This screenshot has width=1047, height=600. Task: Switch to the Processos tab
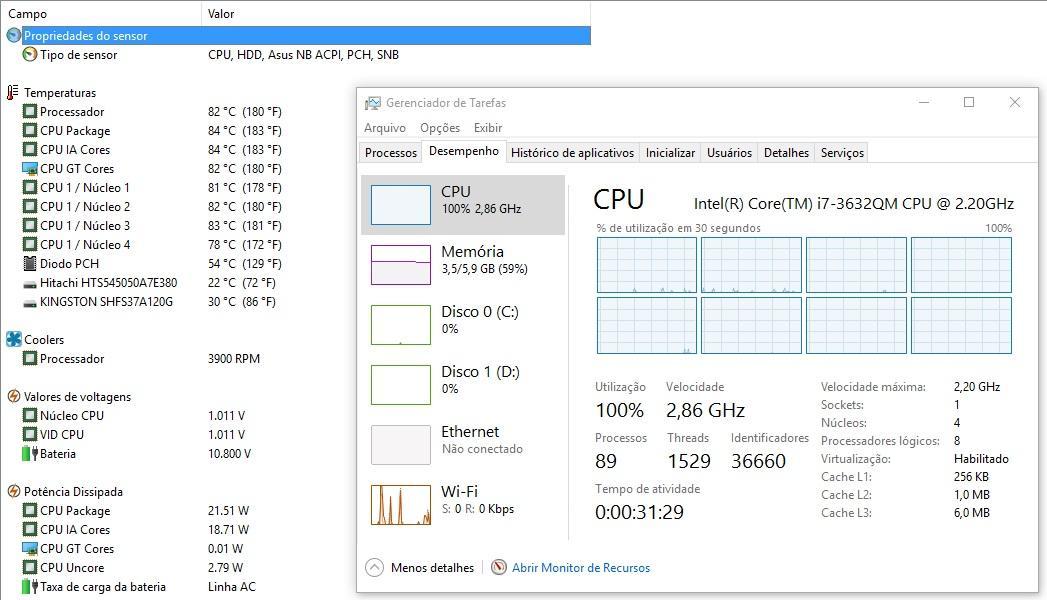pos(391,153)
